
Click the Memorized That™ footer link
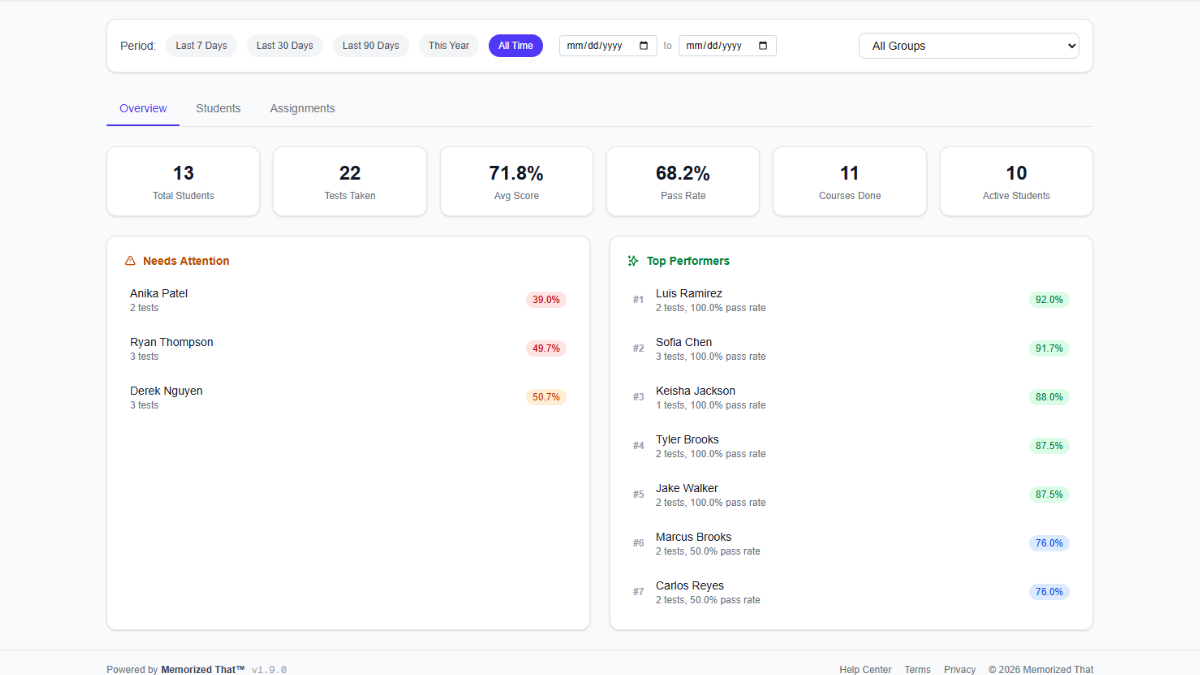click(x=203, y=670)
